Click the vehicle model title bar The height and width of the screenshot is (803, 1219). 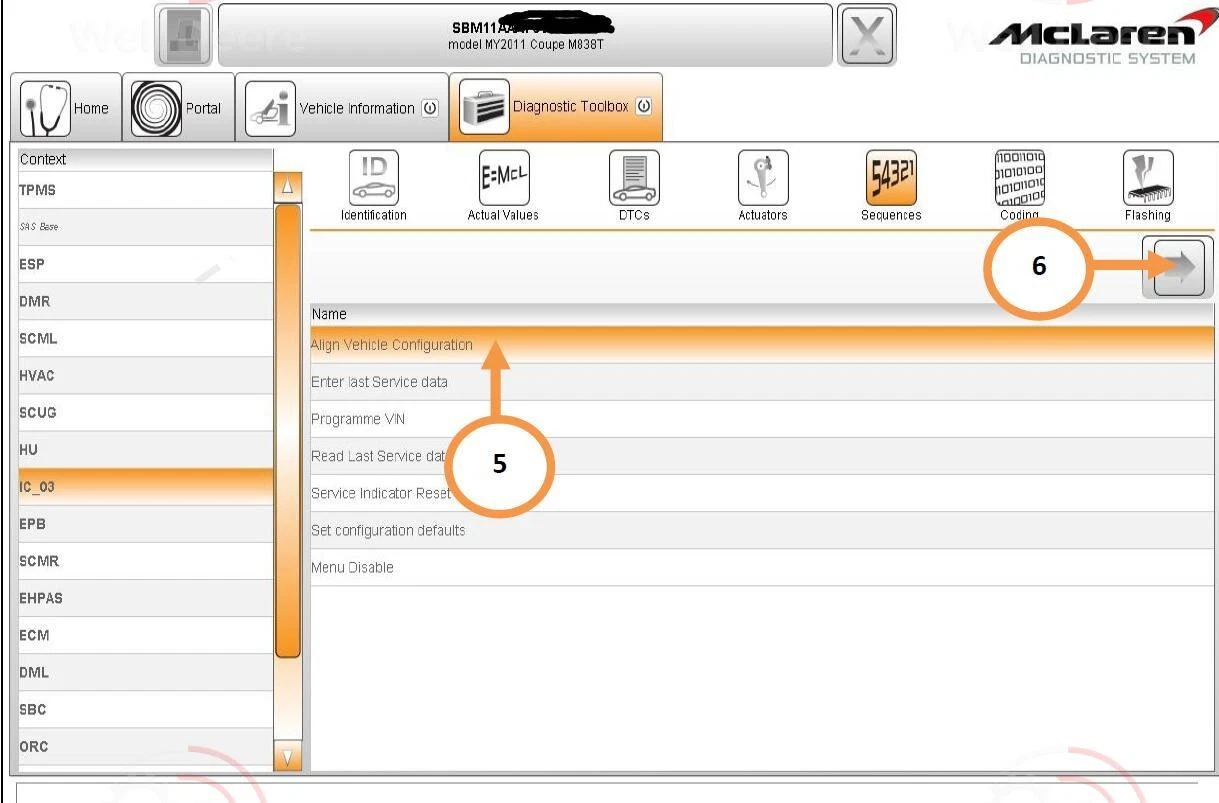525,35
